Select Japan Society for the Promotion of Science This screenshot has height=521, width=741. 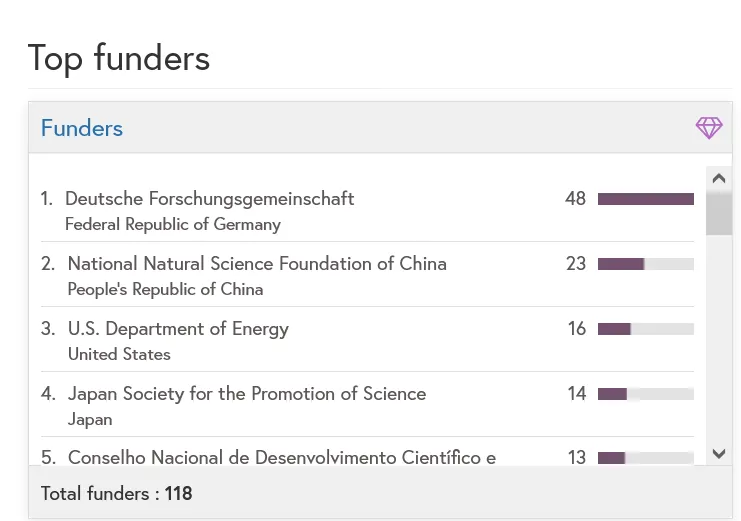click(x=247, y=394)
